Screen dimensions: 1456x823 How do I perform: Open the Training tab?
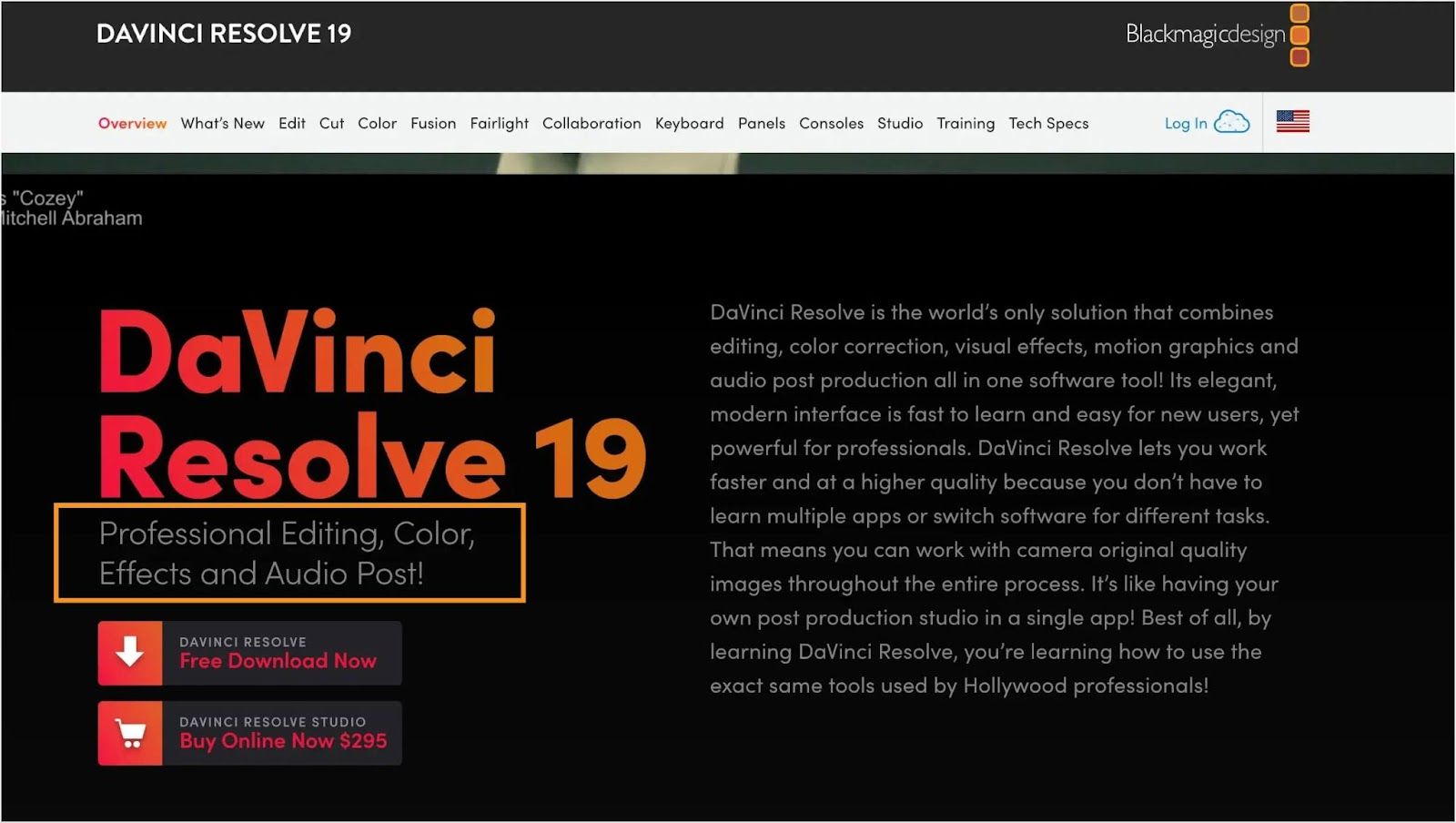pyautogui.click(x=966, y=123)
